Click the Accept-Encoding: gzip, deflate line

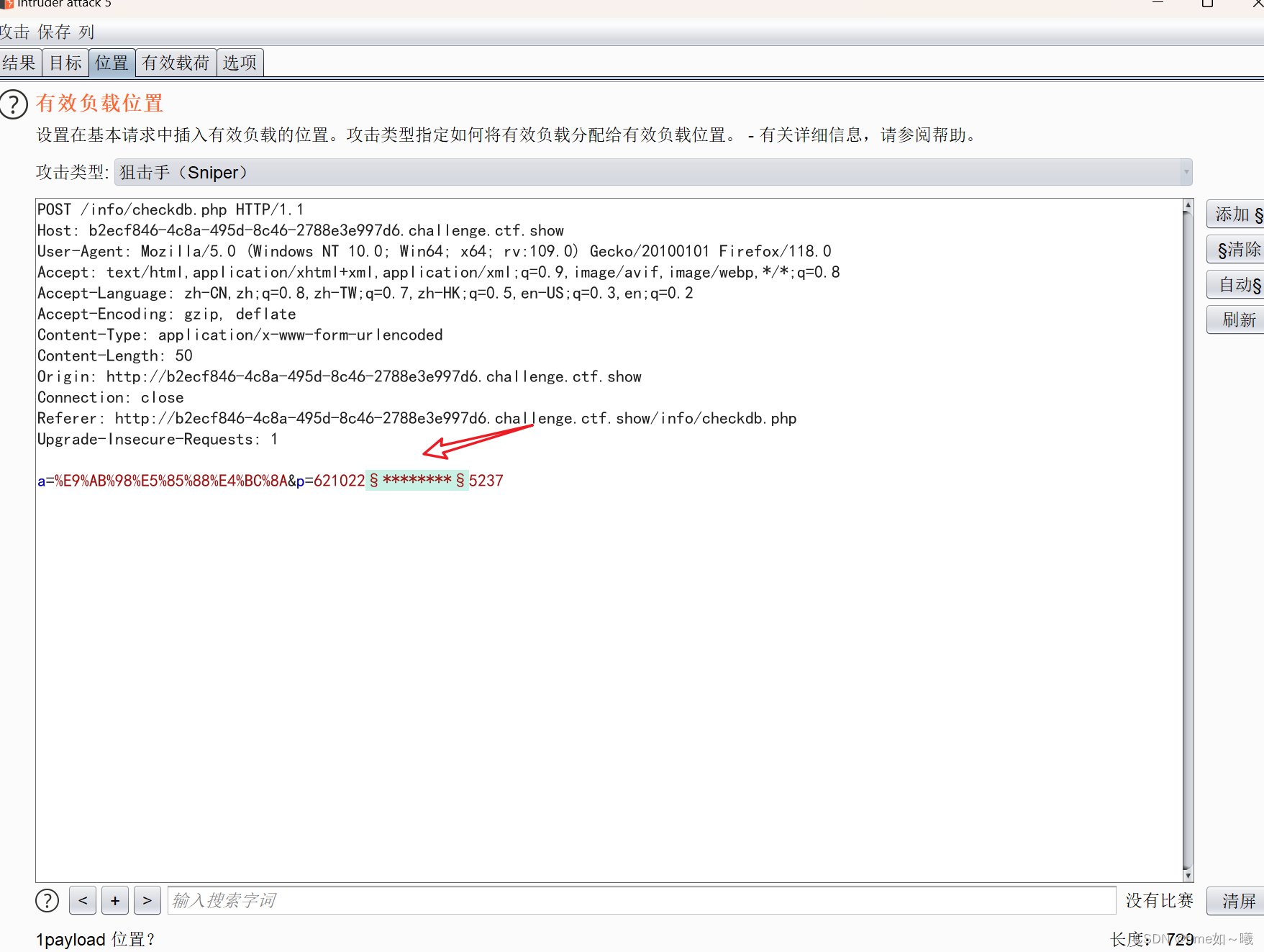click(x=167, y=314)
